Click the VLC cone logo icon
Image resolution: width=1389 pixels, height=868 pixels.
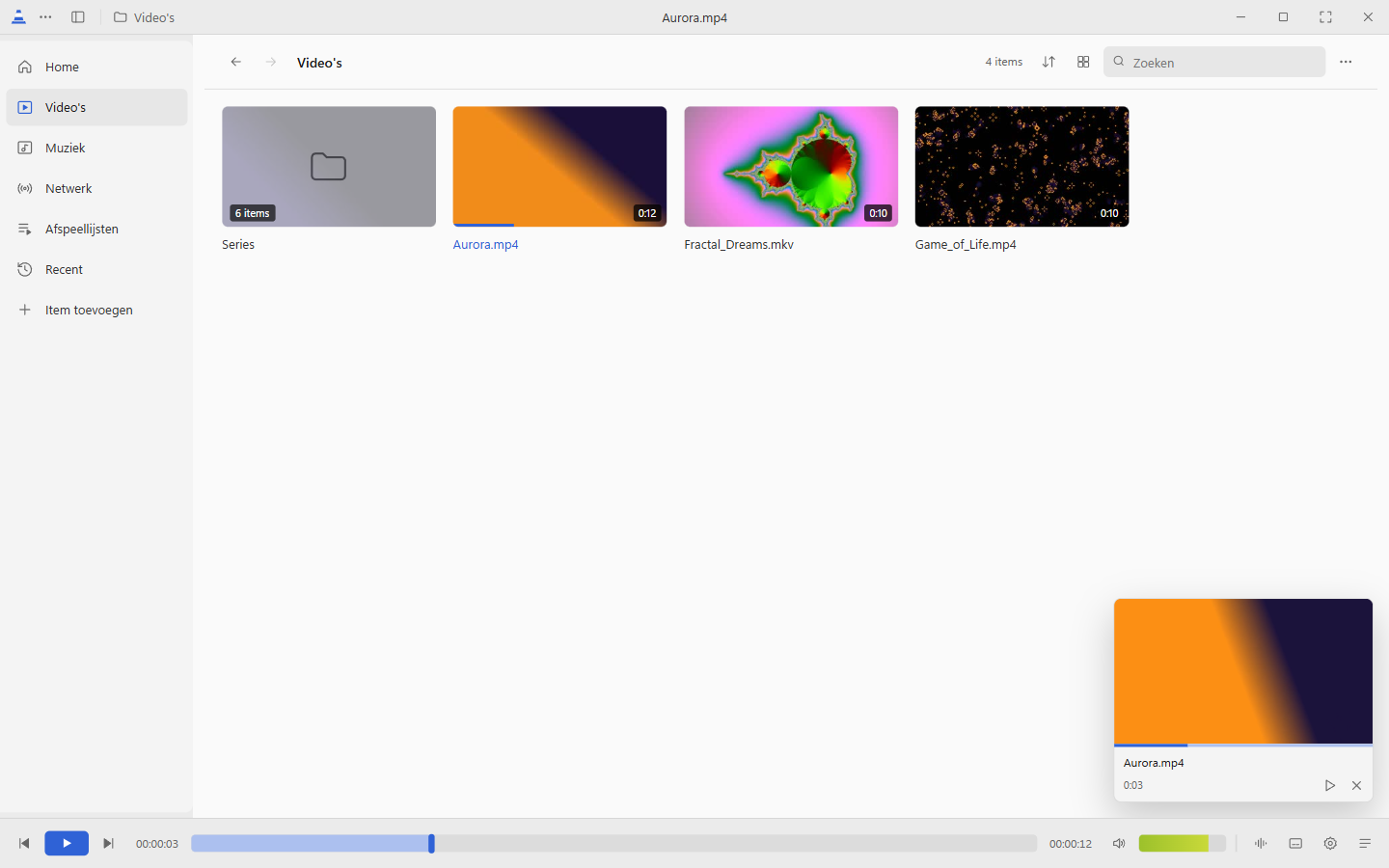[x=18, y=17]
